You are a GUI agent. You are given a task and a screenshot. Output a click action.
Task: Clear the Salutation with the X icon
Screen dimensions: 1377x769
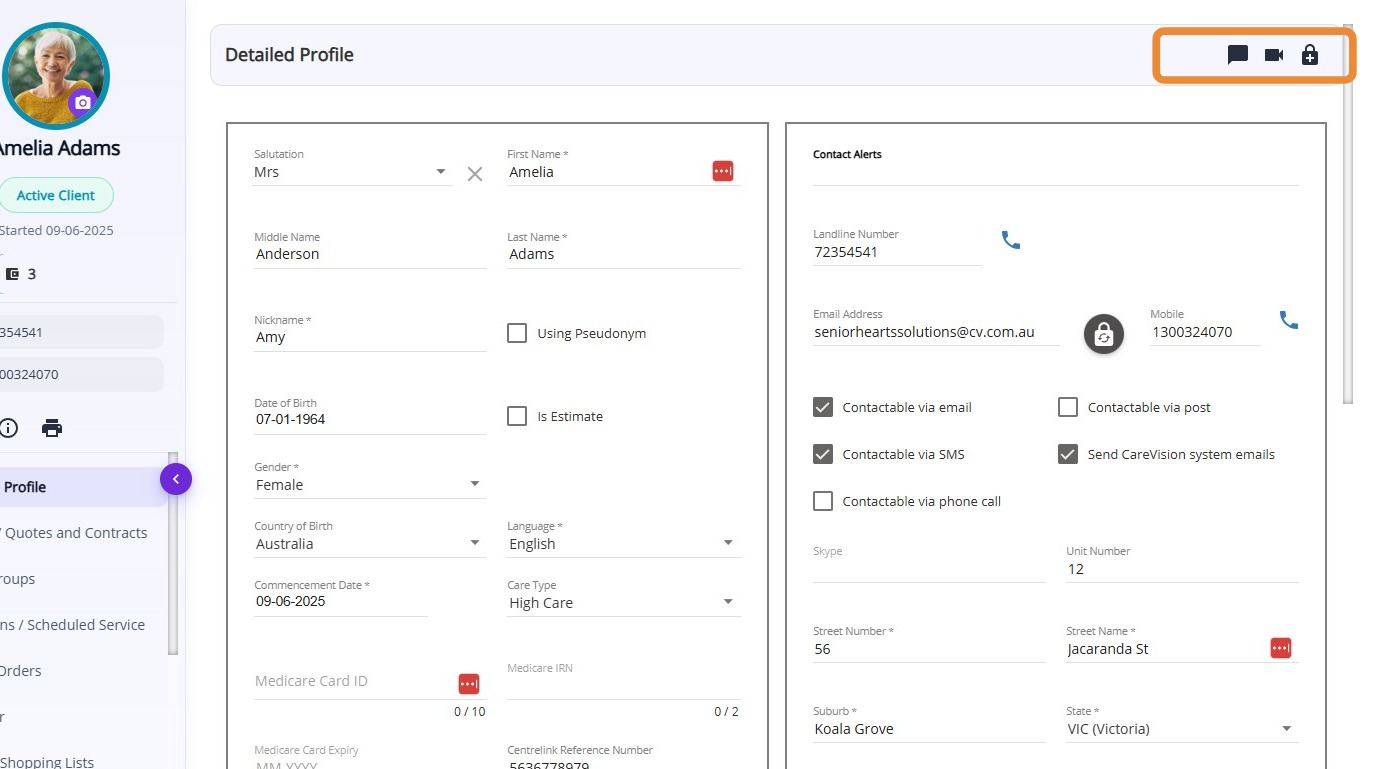click(475, 174)
